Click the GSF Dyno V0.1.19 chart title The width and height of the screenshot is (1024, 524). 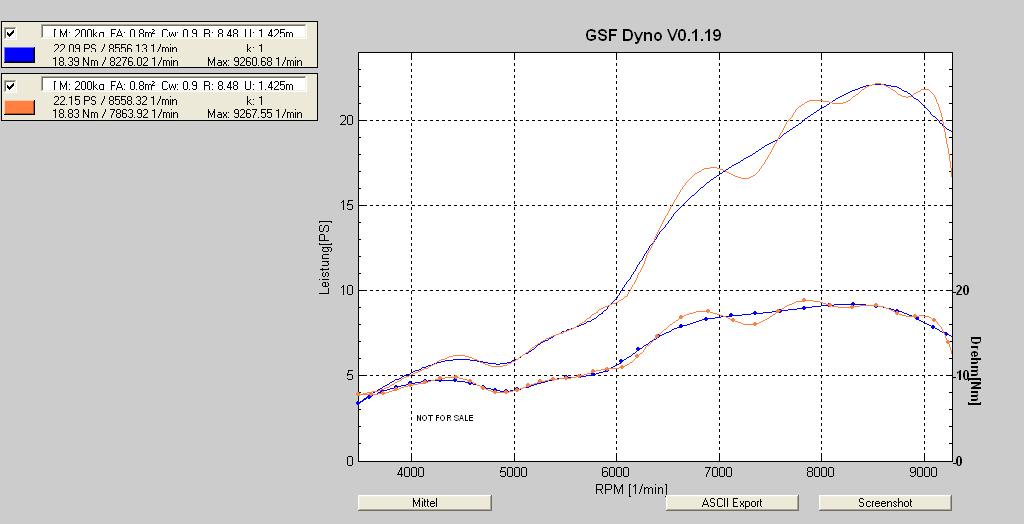click(653, 35)
